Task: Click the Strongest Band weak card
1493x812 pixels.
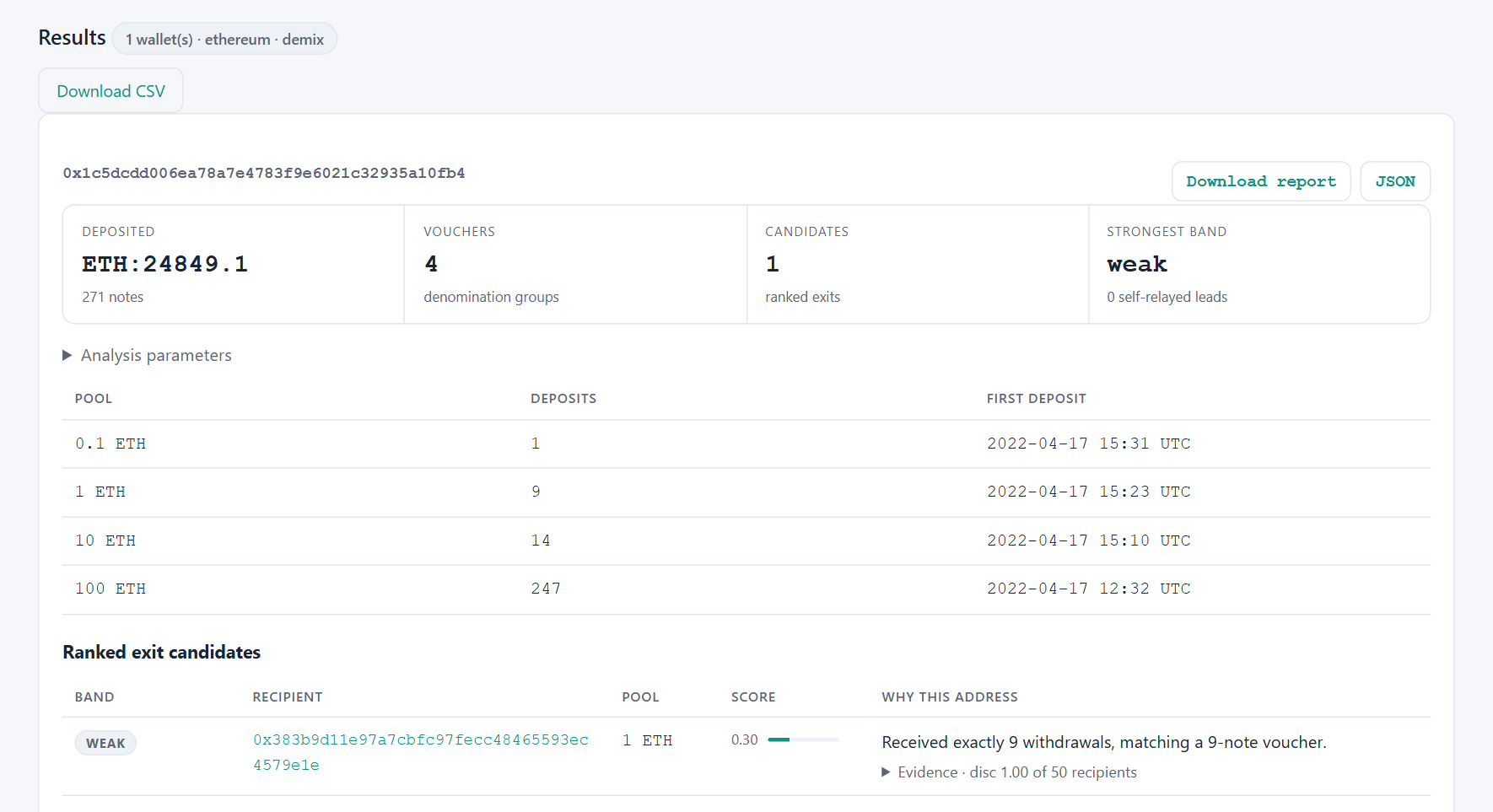Action: [x=1259, y=264]
